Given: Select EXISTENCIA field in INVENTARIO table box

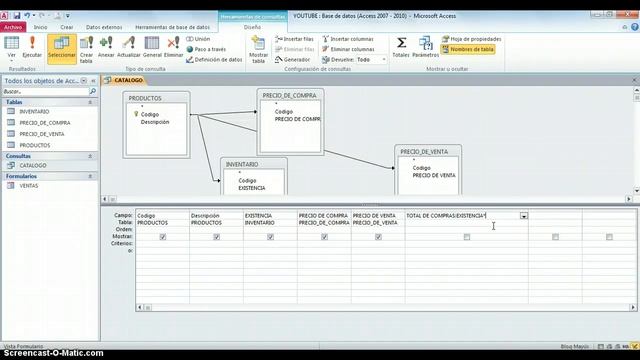Looking at the screenshot, I should pos(252,188).
